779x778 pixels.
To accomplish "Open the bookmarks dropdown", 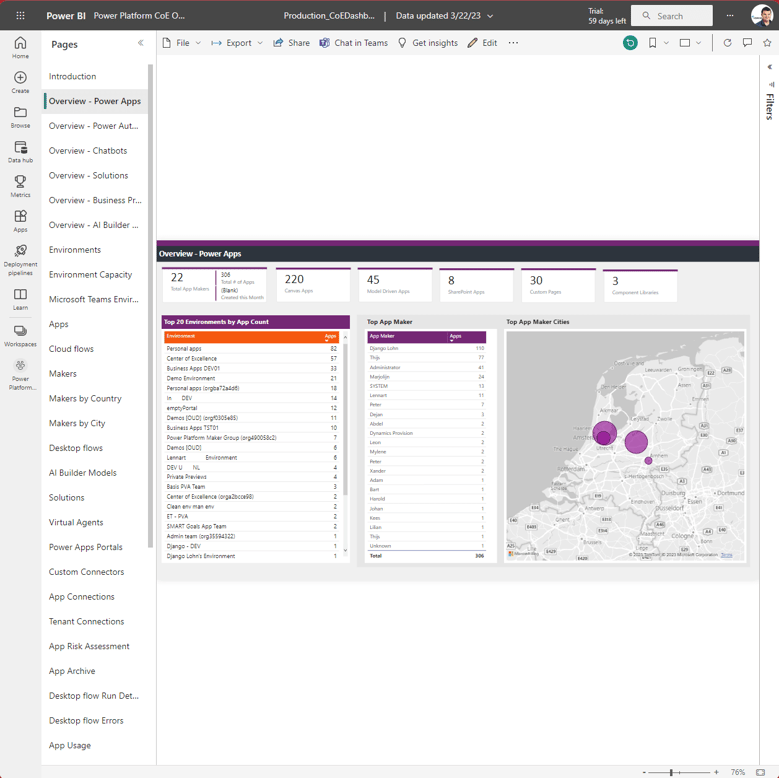I will pos(657,43).
